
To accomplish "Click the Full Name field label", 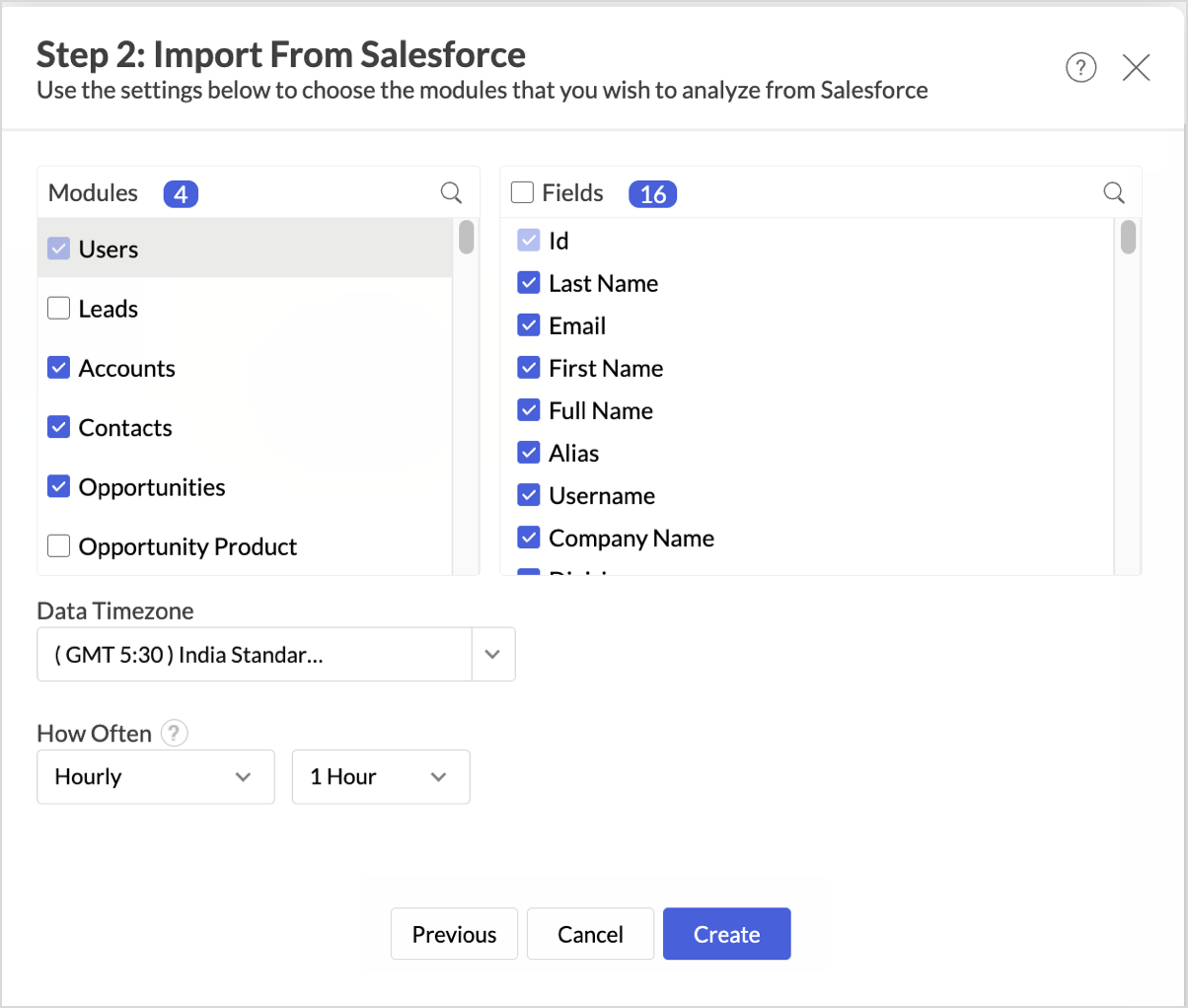I will pyautogui.click(x=601, y=411).
